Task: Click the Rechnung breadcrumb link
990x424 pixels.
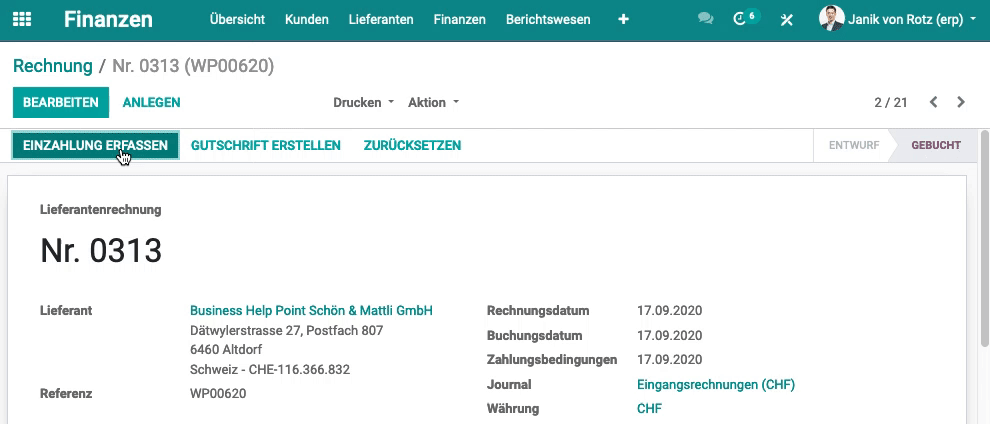Action: 53,66
